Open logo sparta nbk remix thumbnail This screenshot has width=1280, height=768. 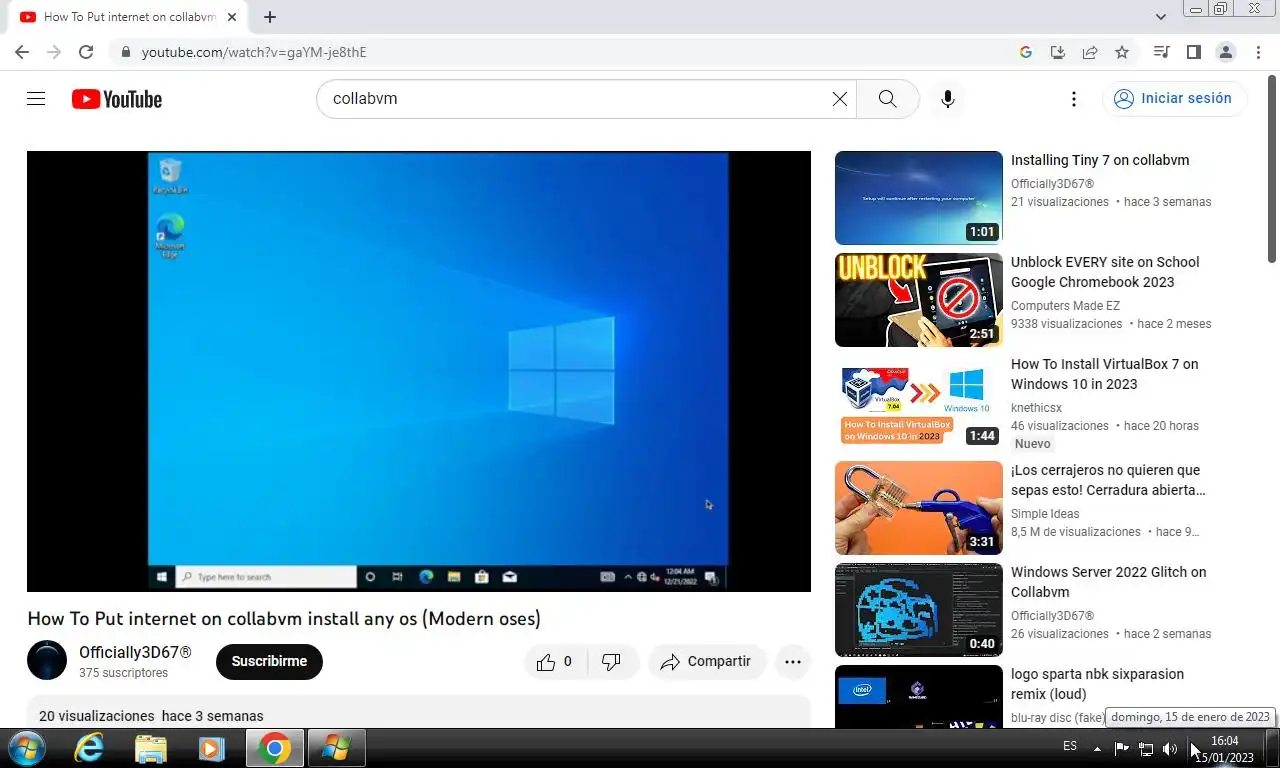918,697
